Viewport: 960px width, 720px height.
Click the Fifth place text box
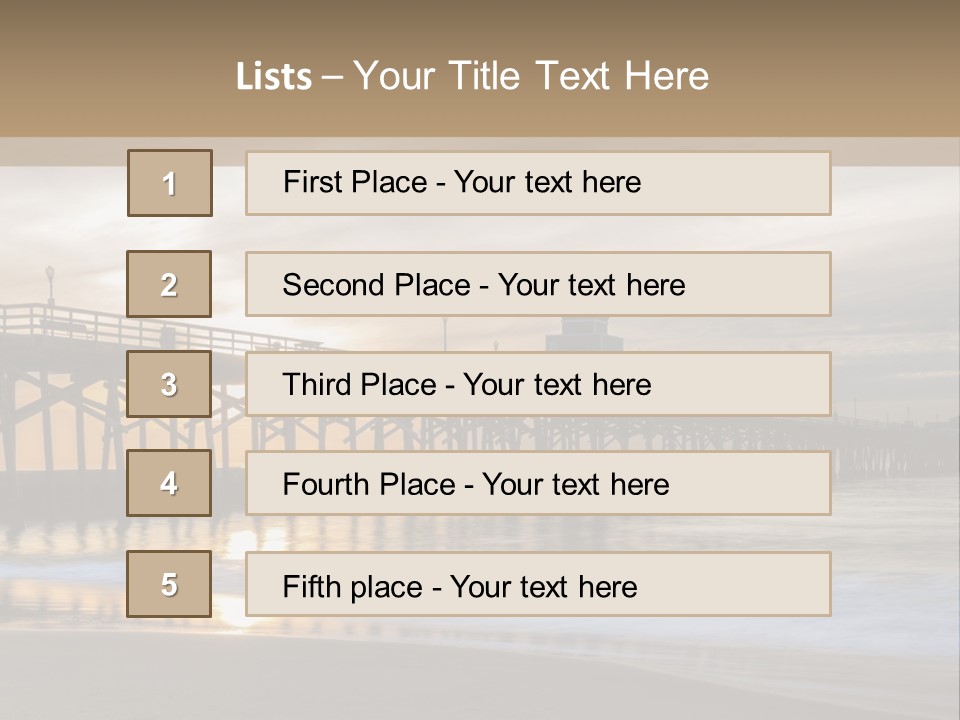(x=538, y=584)
